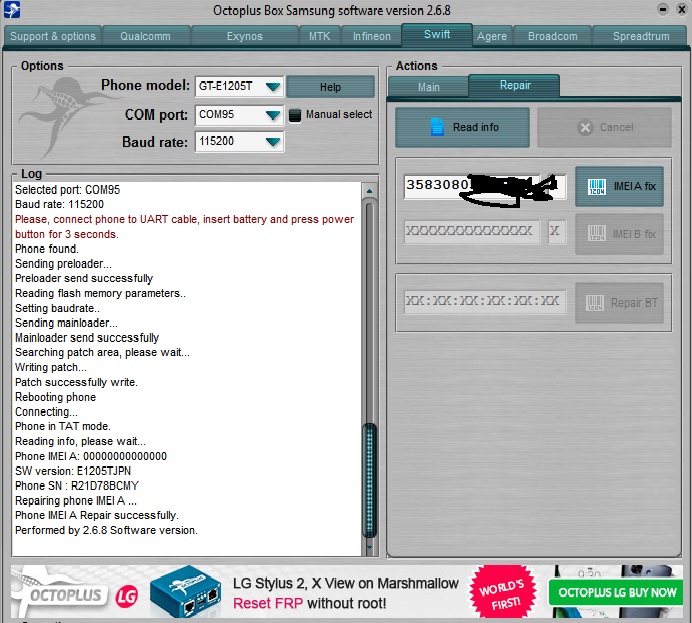Open the COM port dropdown
This screenshot has width=692, height=623.
(273, 115)
